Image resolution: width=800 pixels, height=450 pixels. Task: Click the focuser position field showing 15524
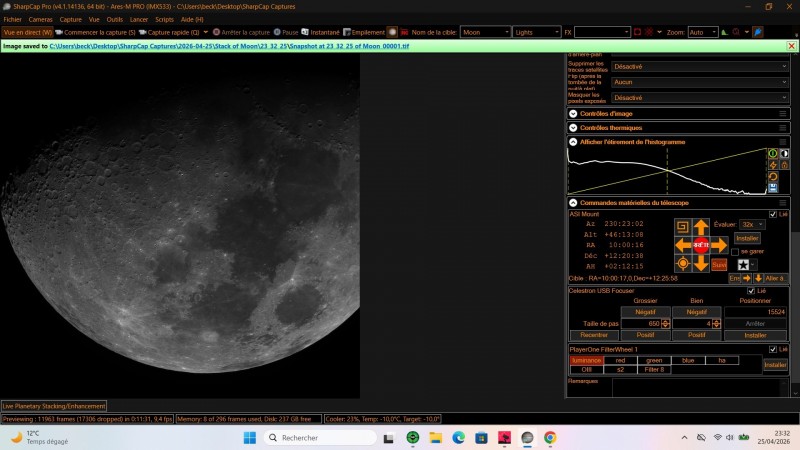755,312
